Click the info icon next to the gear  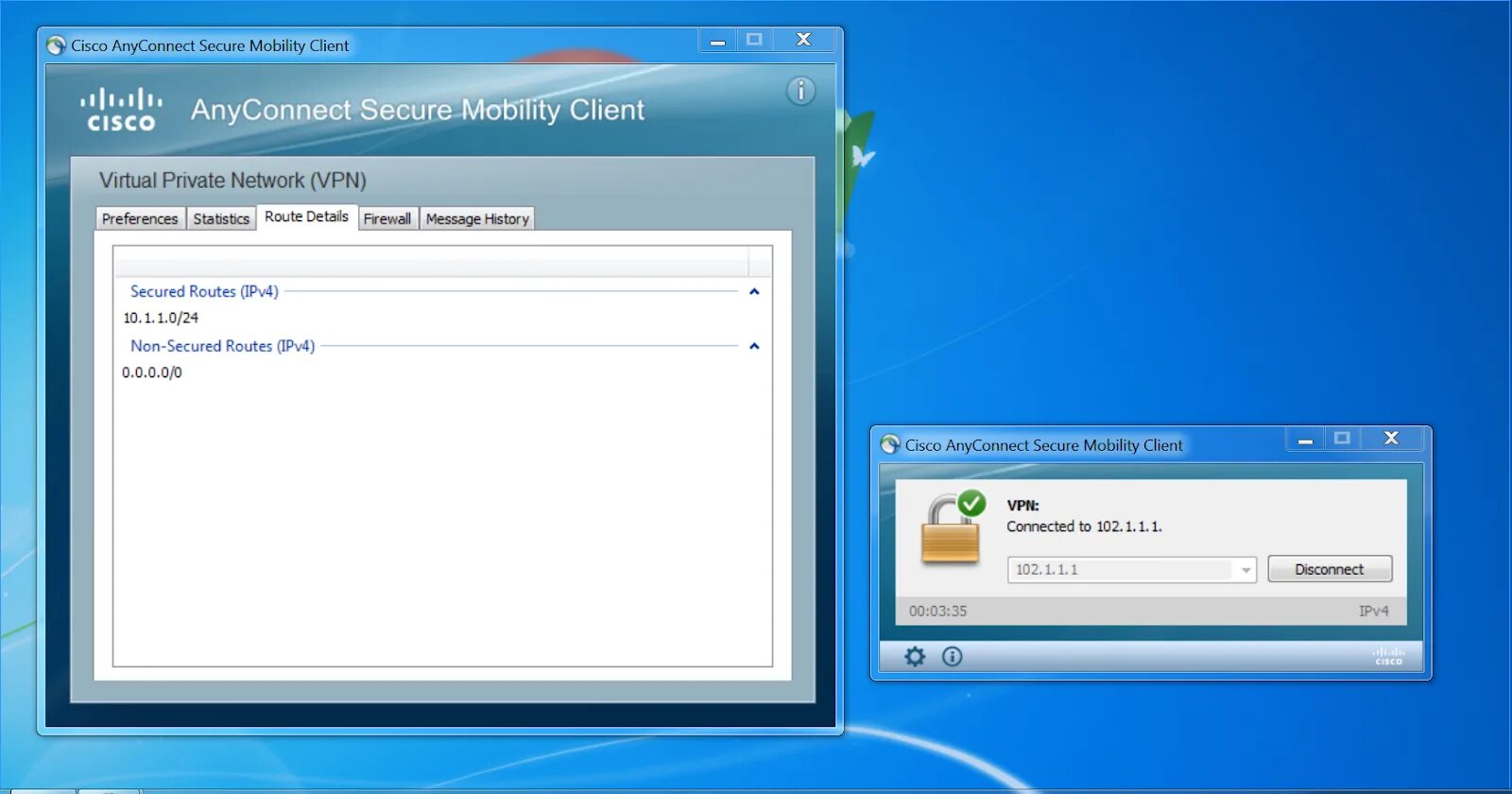click(x=952, y=656)
